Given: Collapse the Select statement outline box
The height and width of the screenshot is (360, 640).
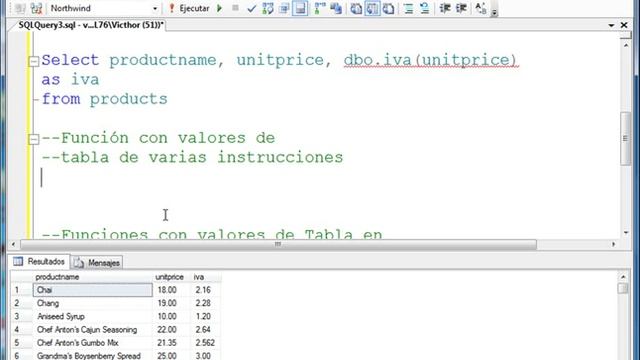Looking at the screenshot, I should pos(33,61).
